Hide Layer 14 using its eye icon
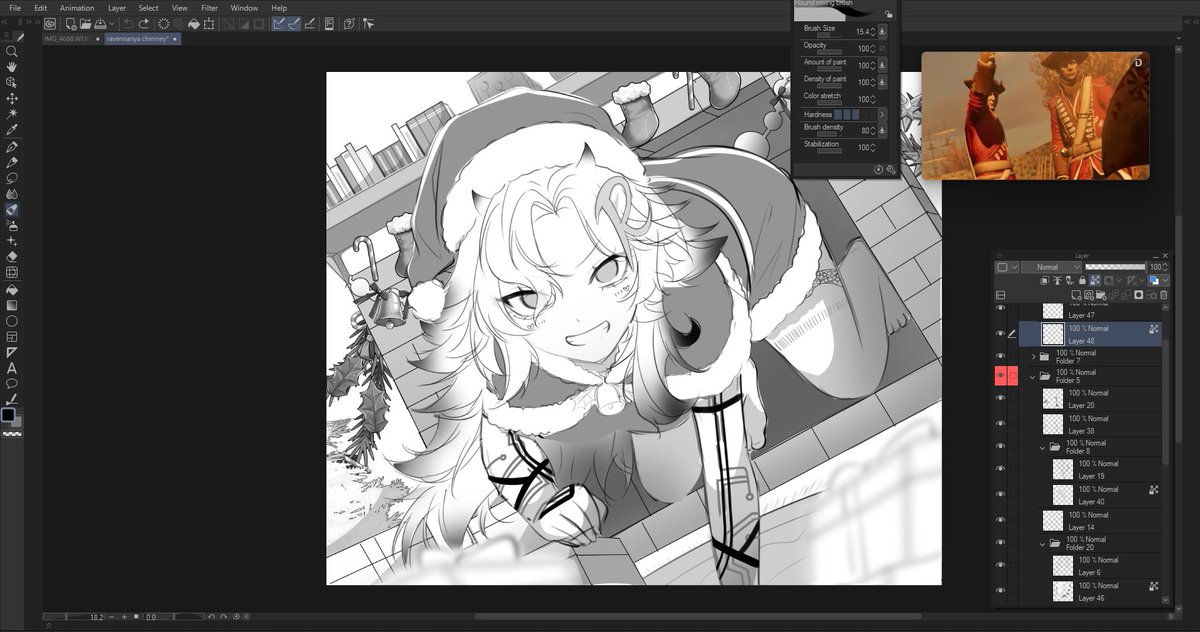 click(1000, 520)
